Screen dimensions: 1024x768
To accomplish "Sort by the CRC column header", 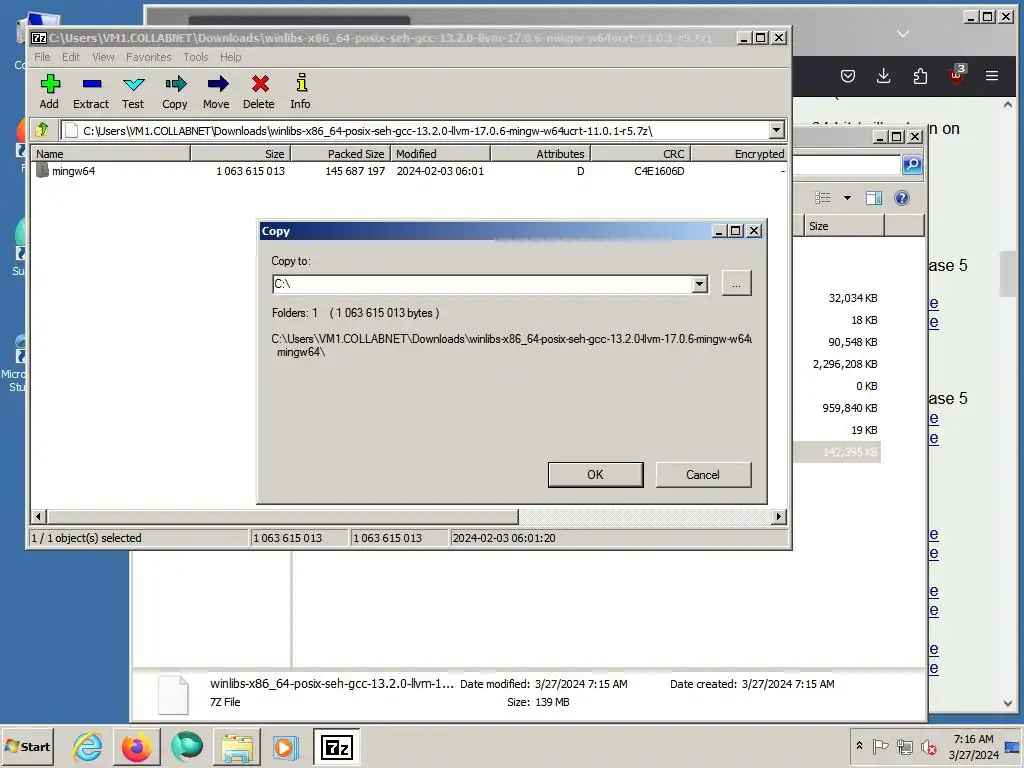I will [x=641, y=153].
